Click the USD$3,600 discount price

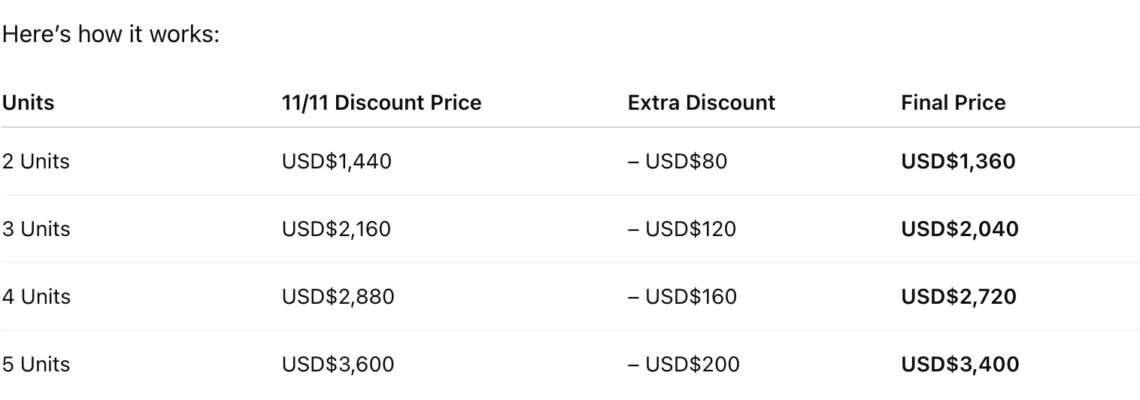click(x=338, y=365)
